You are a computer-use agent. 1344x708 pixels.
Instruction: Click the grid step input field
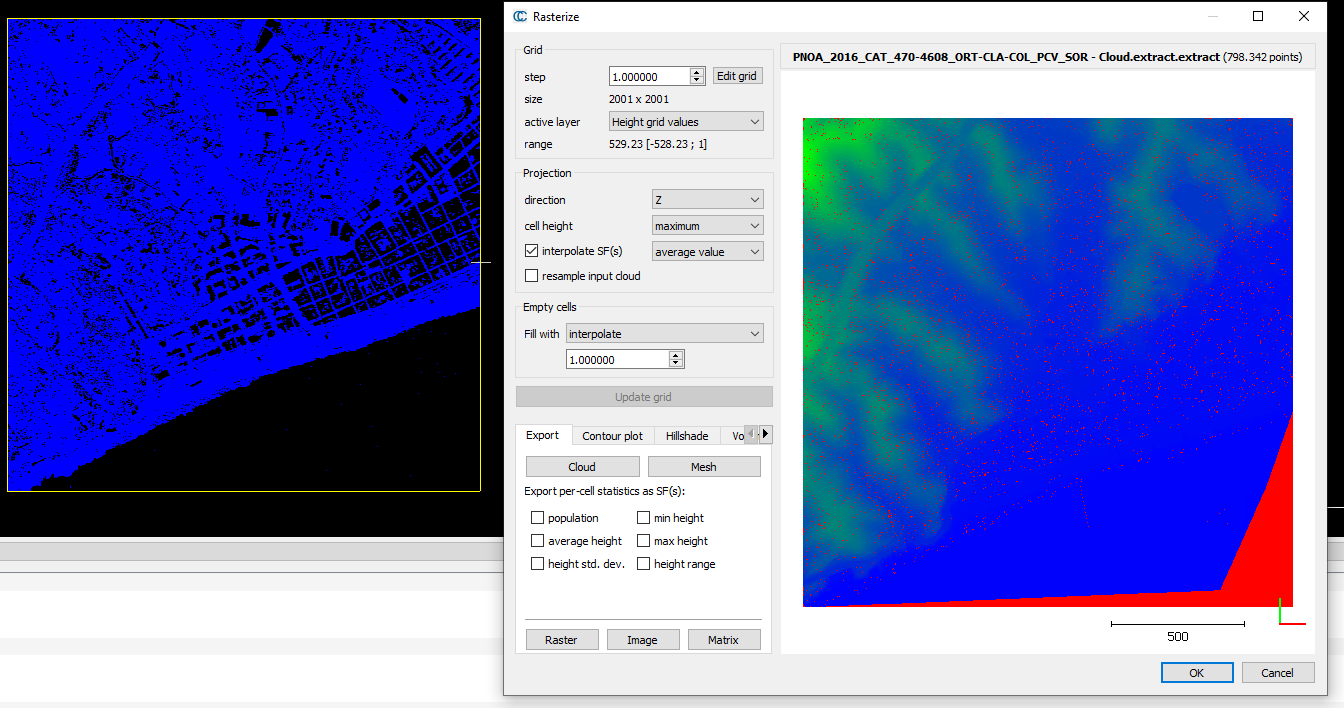649,76
